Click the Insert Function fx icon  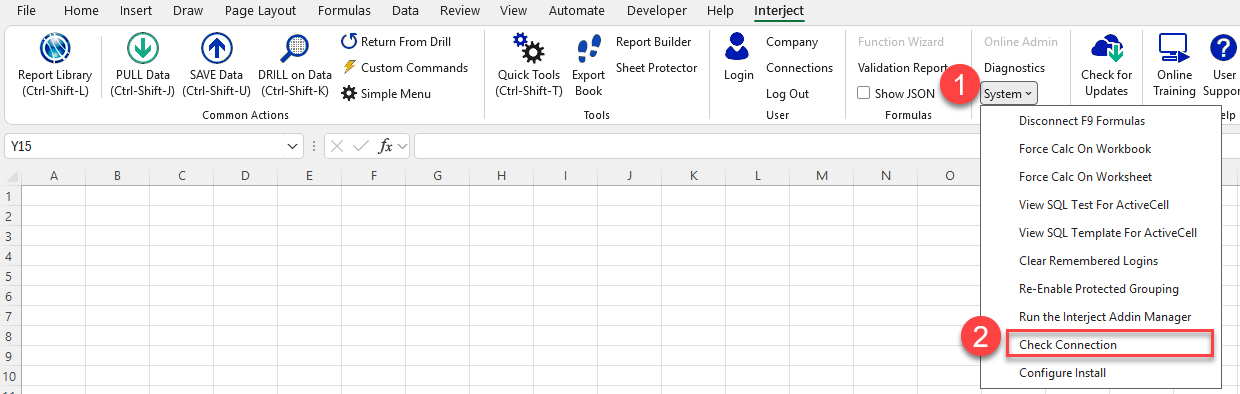(x=386, y=146)
